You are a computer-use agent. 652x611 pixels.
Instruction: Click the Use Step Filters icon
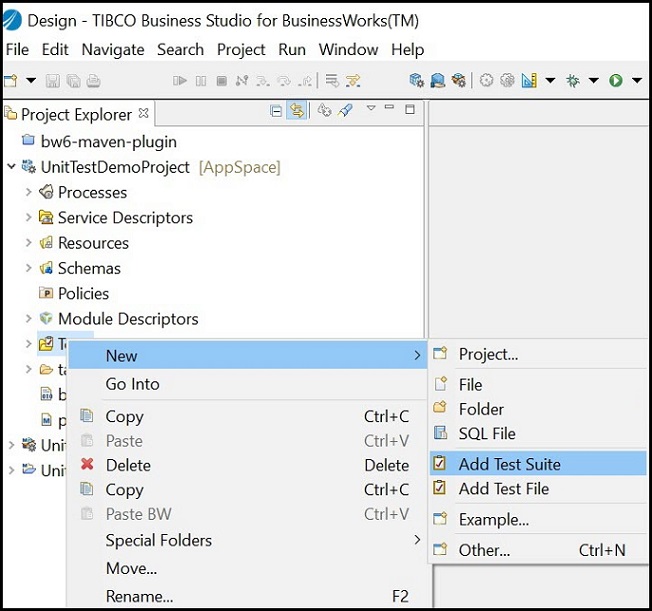353,80
